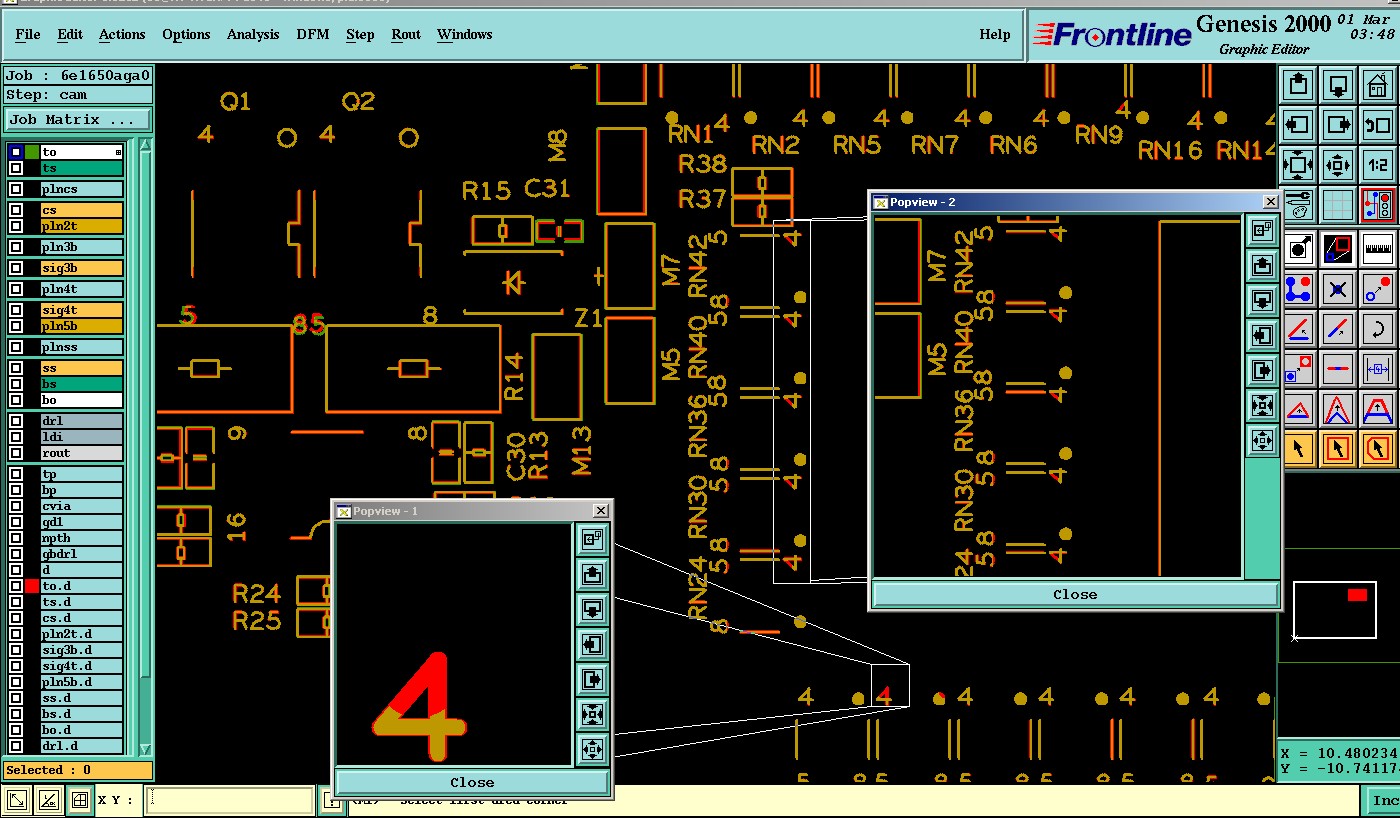Click the scroll up arrow of layer list
This screenshot has height=818, width=1400.
click(145, 147)
